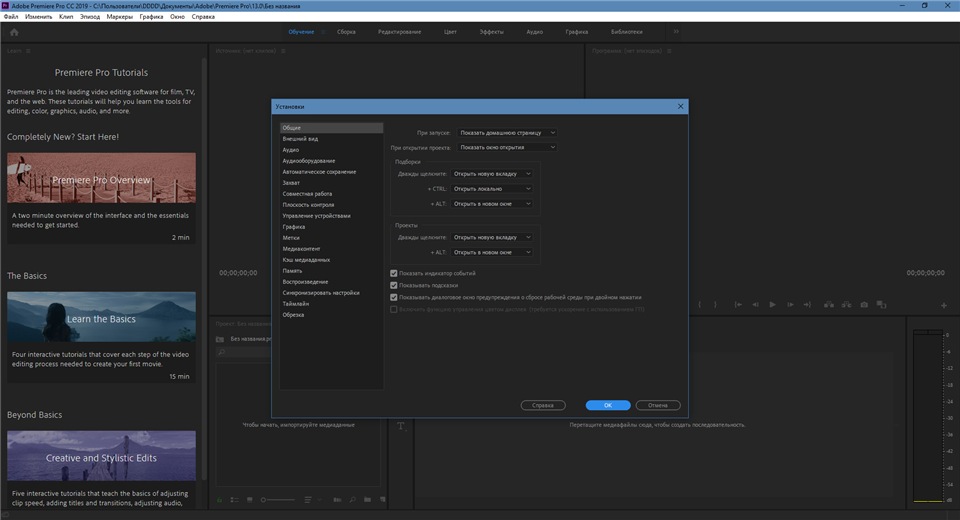Click the Extract icon in Program monitor

[846, 304]
